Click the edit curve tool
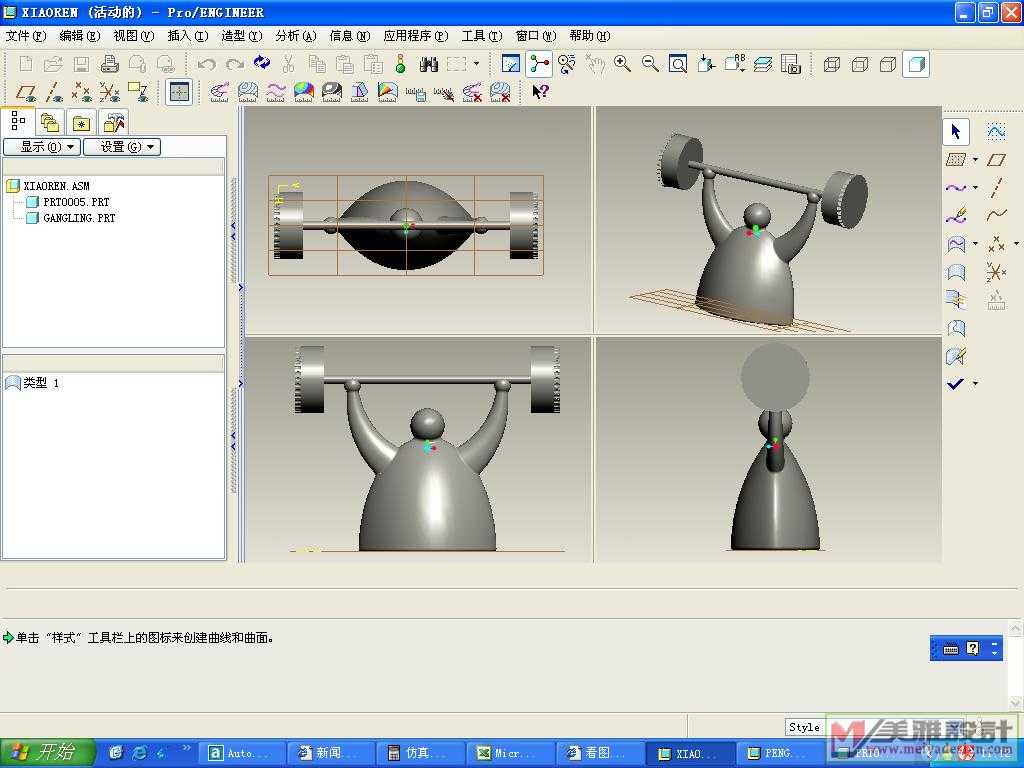Image resolution: width=1024 pixels, height=768 pixels. [x=956, y=216]
